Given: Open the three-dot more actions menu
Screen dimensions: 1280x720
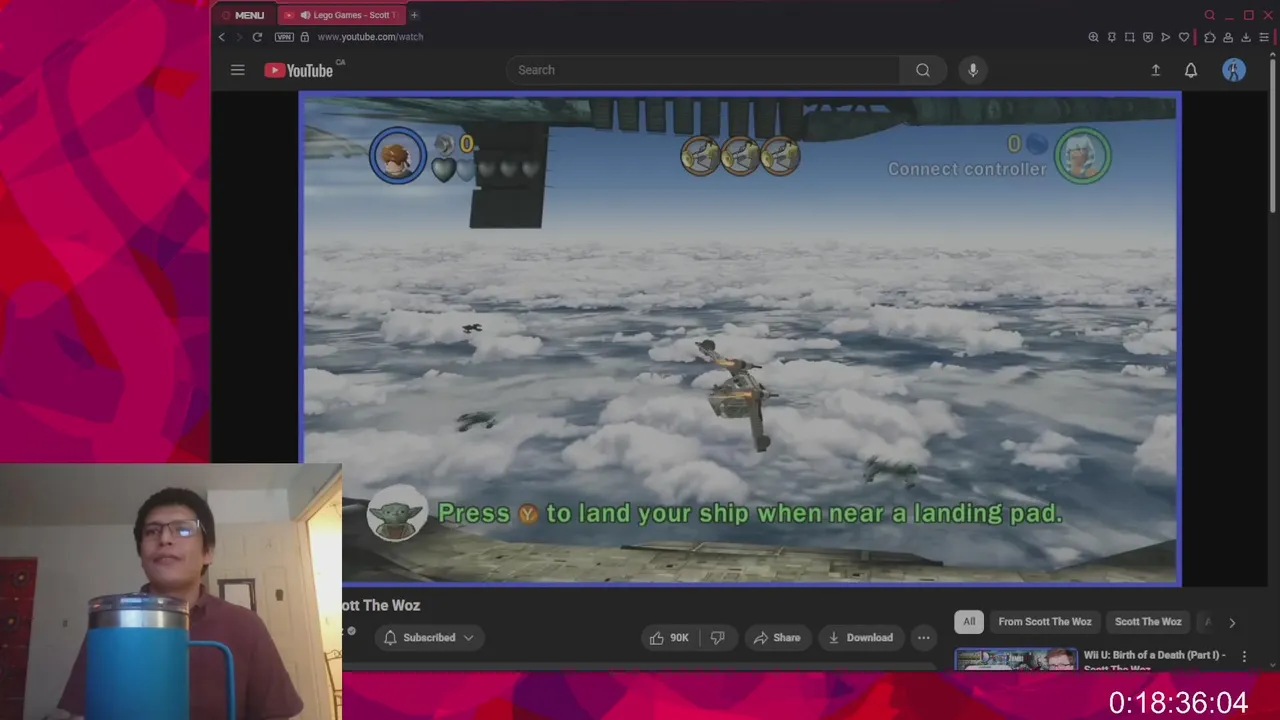Looking at the screenshot, I should point(924,637).
